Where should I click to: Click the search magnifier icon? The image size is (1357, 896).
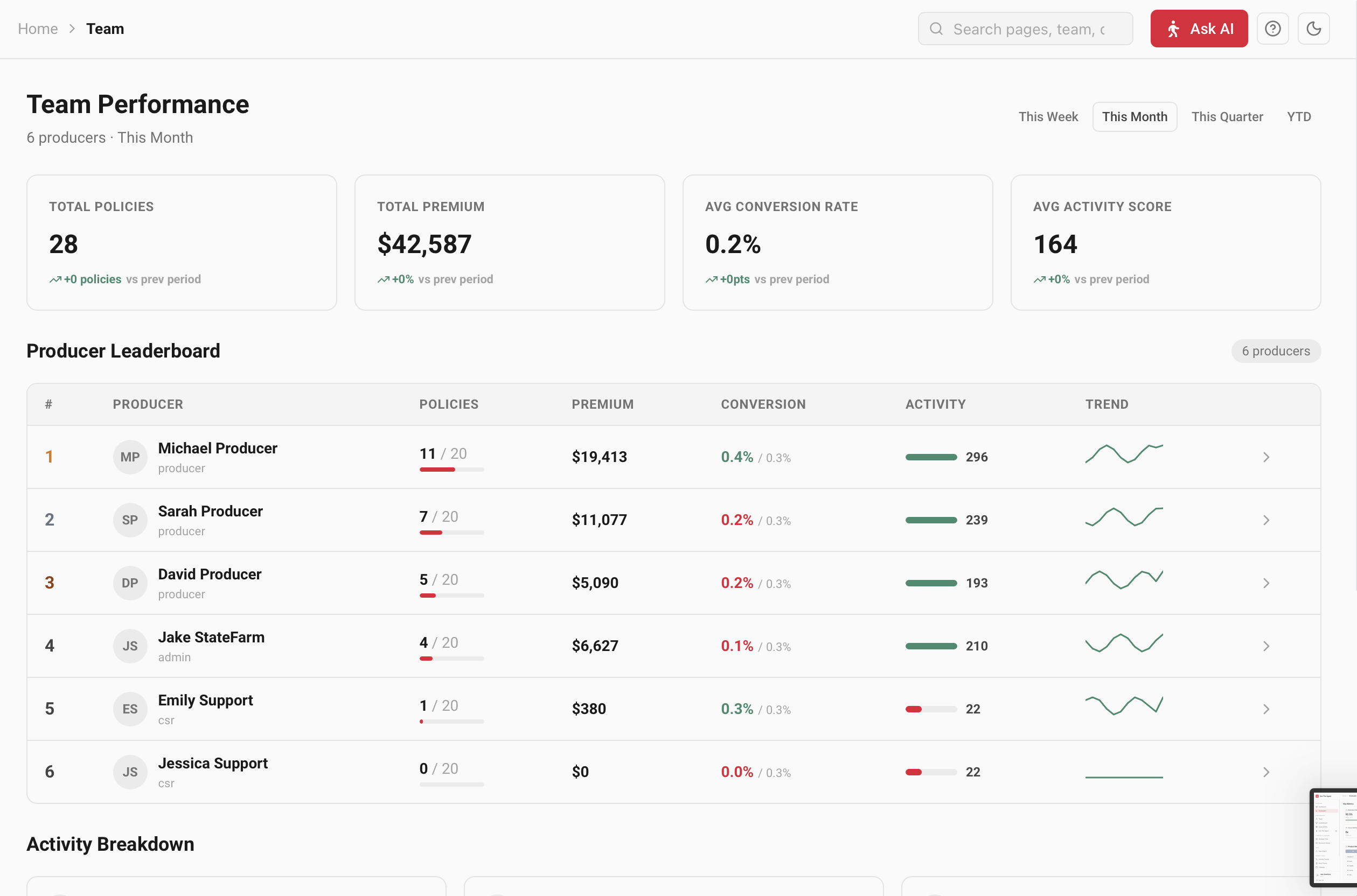pos(936,29)
